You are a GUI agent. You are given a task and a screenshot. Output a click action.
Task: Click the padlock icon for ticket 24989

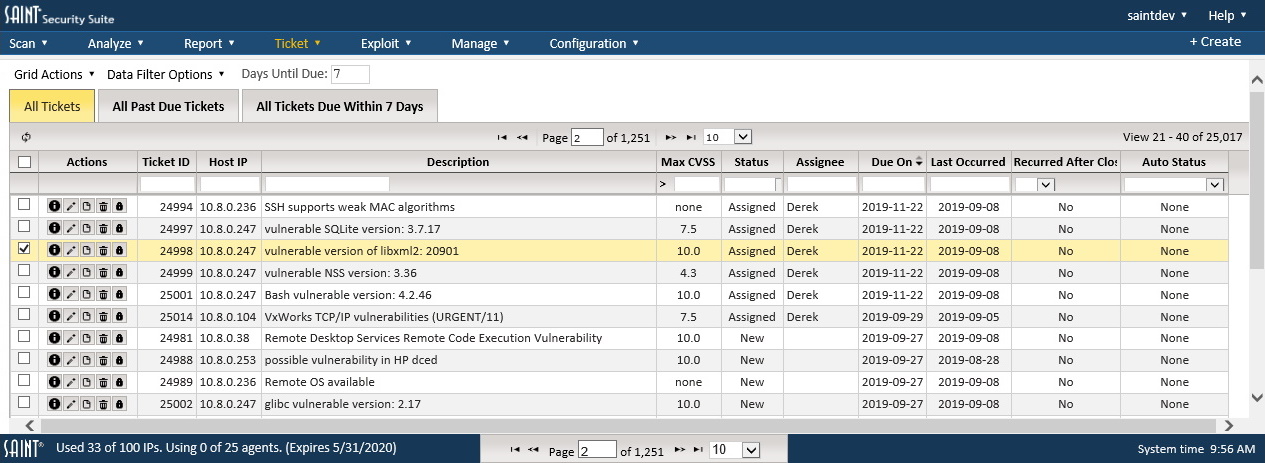coord(119,382)
